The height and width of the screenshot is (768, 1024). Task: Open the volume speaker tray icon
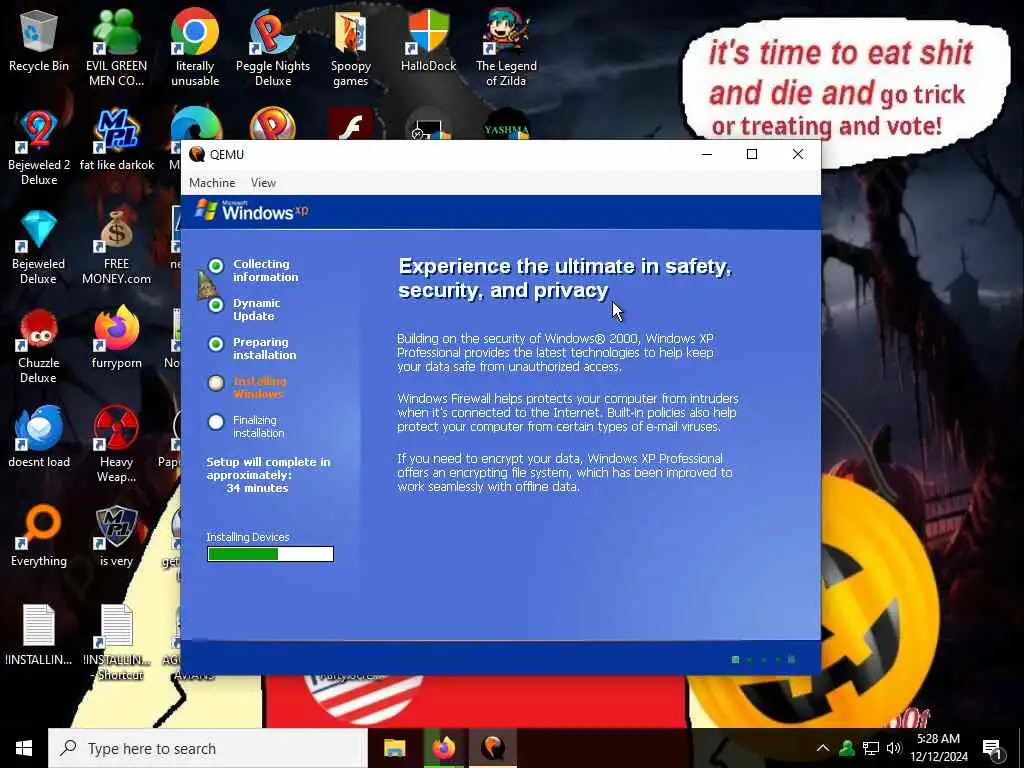894,748
